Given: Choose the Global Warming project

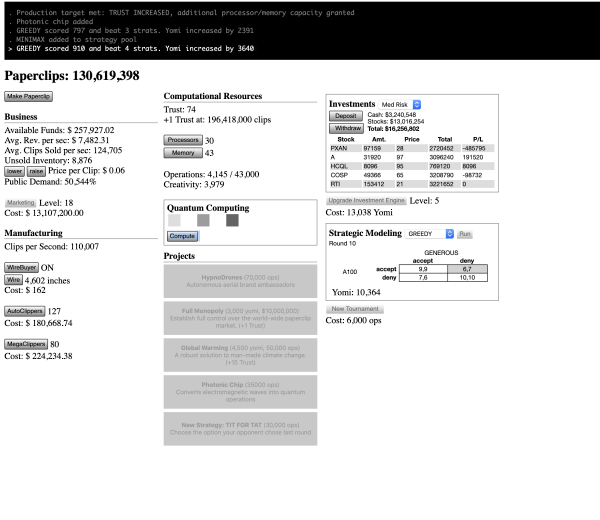Looking at the screenshot, I should tap(239, 353).
